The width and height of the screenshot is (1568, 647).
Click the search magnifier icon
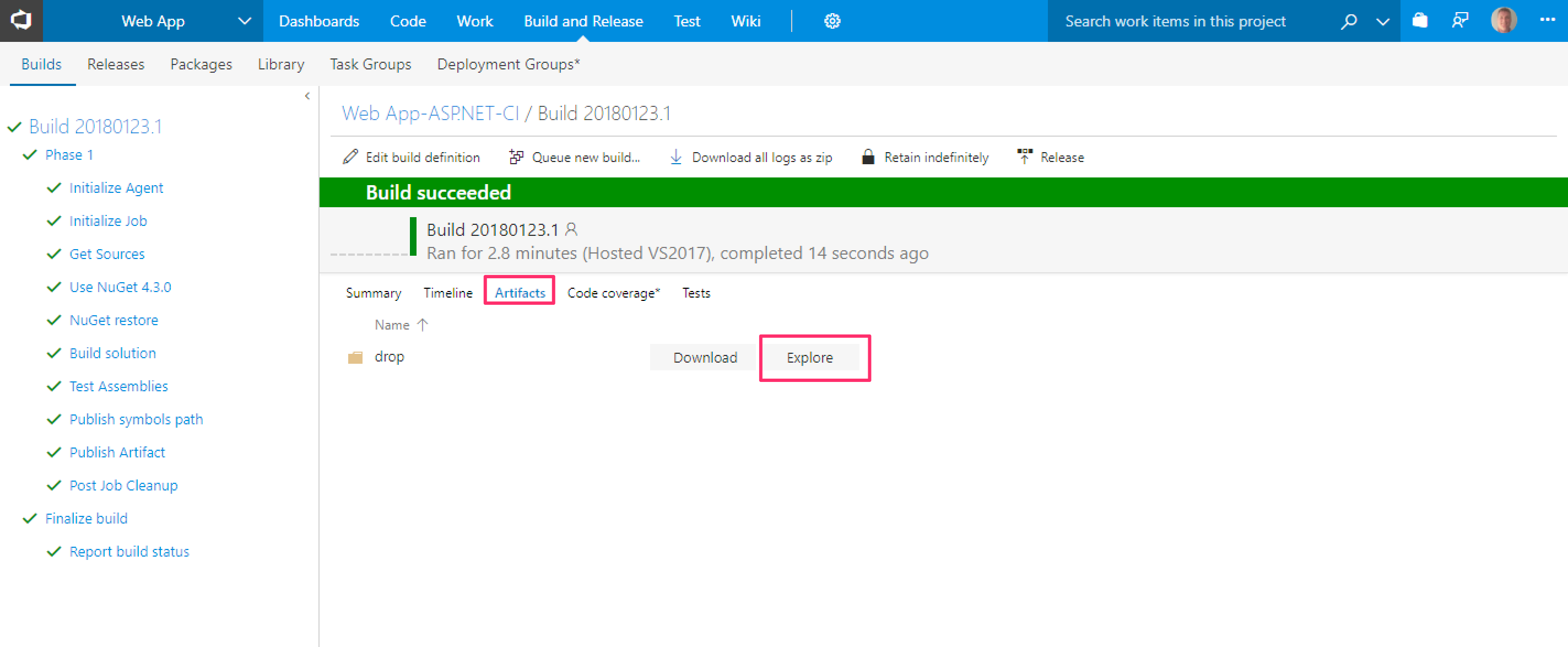pos(1348,21)
